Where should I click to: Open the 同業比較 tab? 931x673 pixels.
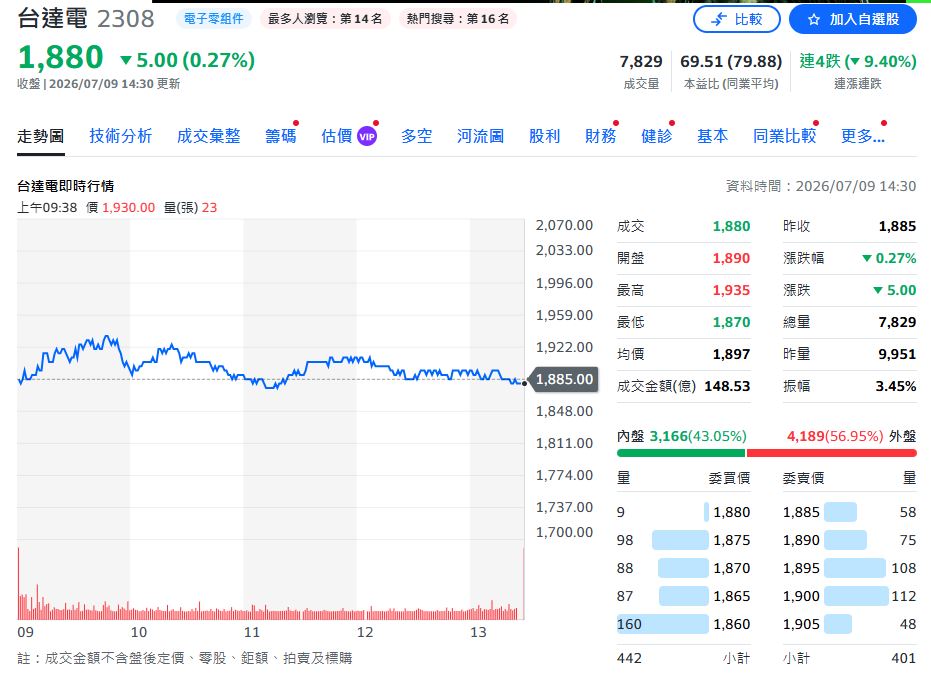(784, 136)
